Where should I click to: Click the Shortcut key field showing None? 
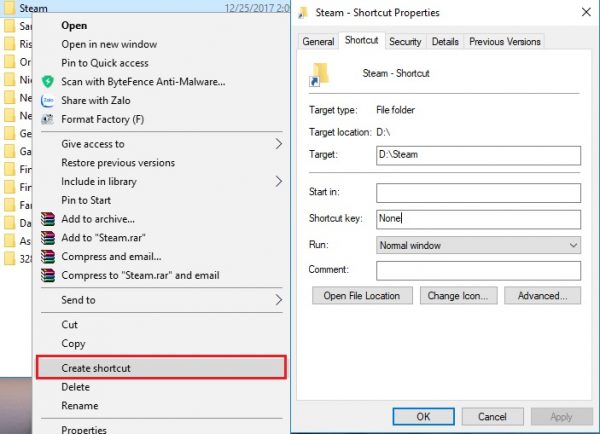pos(478,219)
